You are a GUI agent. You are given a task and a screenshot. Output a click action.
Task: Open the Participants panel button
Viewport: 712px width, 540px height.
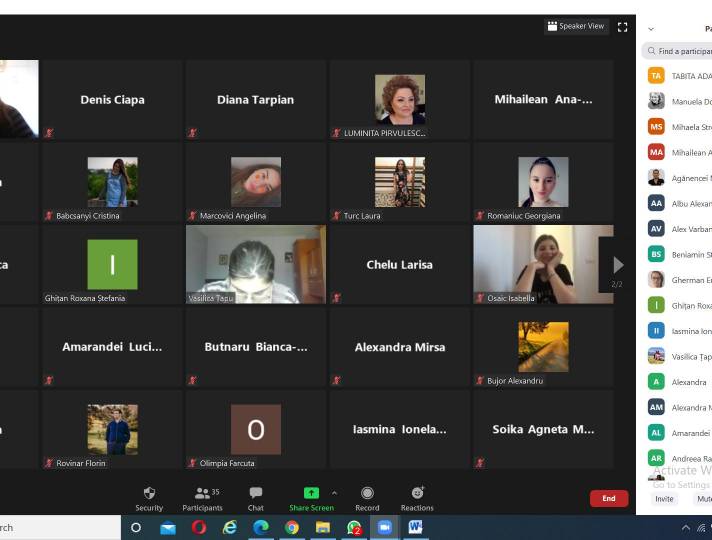click(x=202, y=497)
